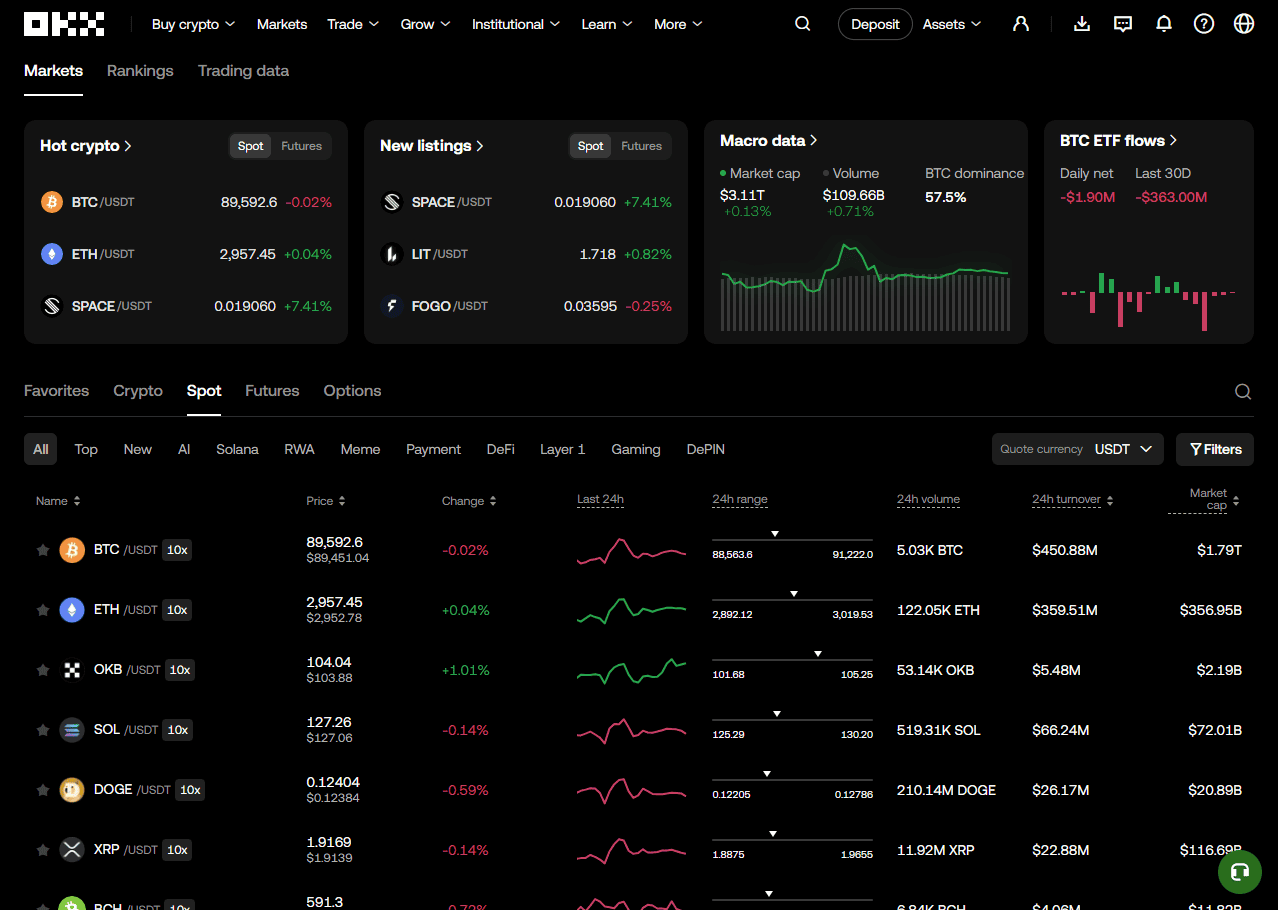Open the notifications bell
The image size is (1278, 910).
pyautogui.click(x=1164, y=24)
